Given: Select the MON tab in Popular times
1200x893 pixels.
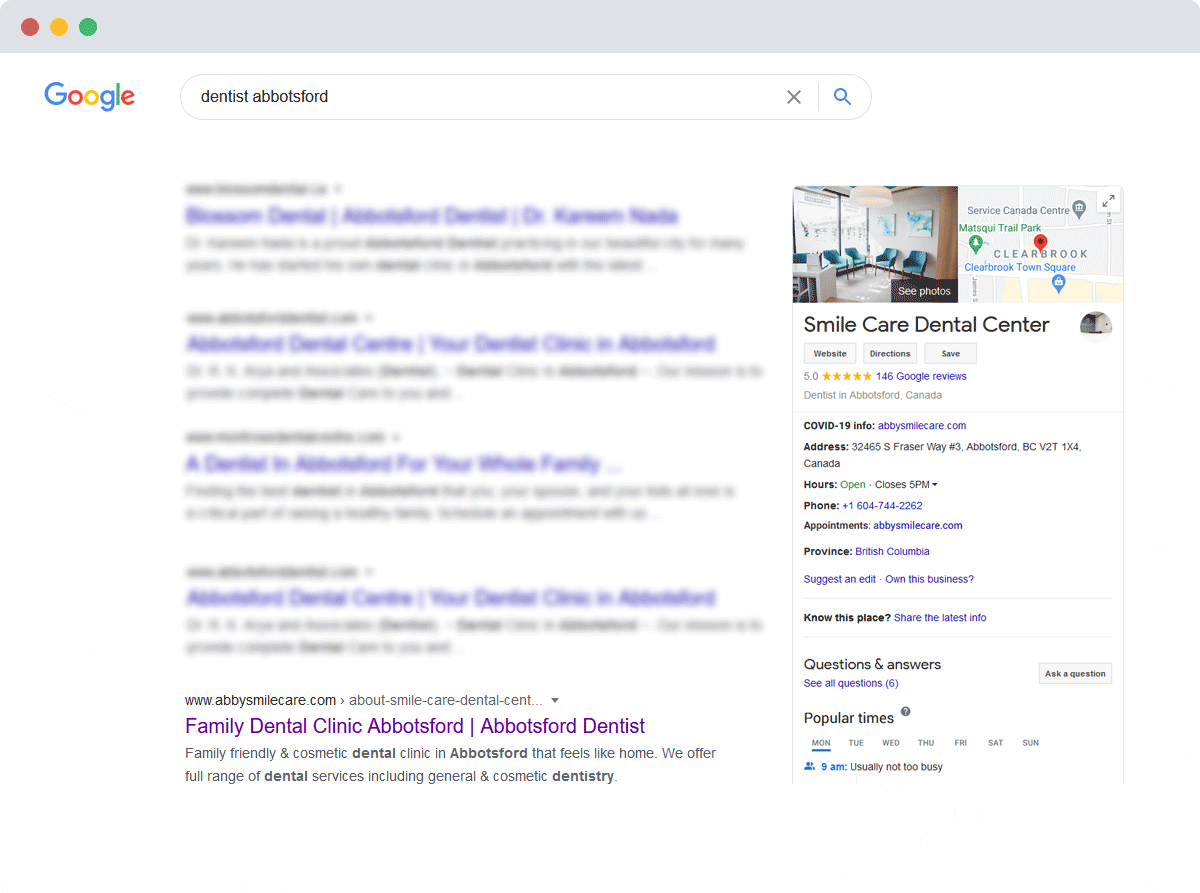Looking at the screenshot, I should click(821, 743).
